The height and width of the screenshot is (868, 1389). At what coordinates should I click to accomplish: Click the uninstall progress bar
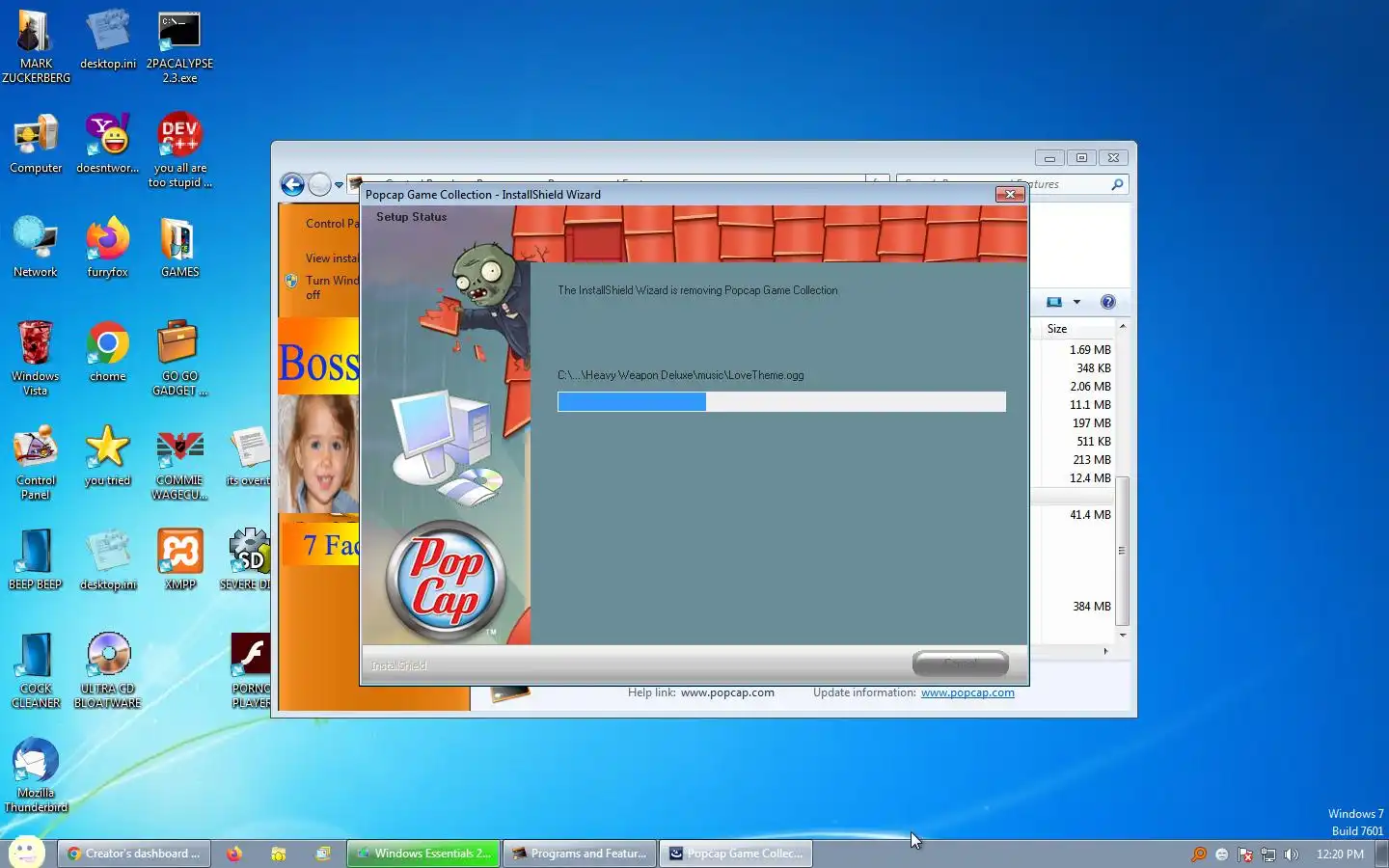point(781,401)
